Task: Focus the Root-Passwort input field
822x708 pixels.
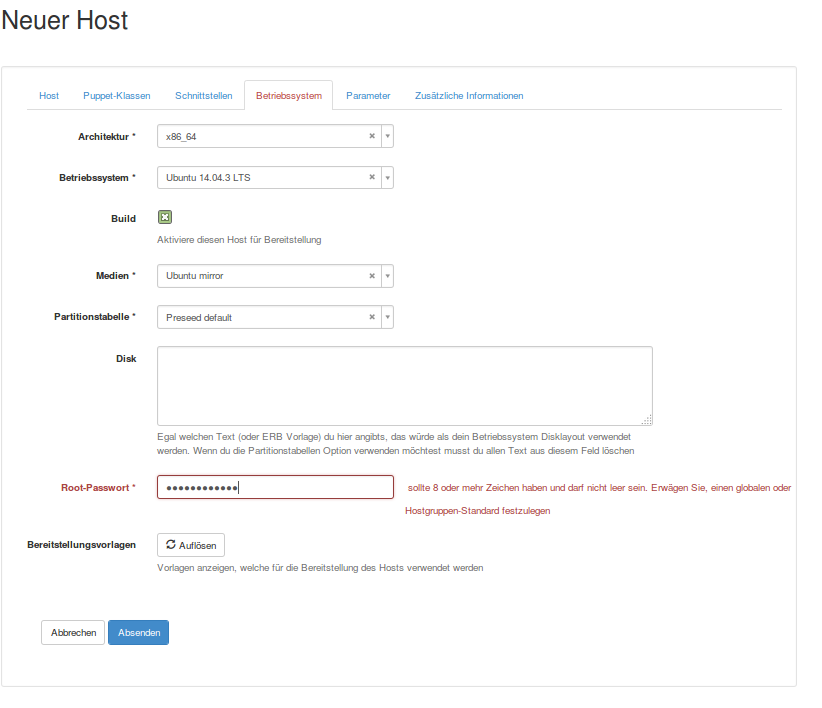Action: 275,487
